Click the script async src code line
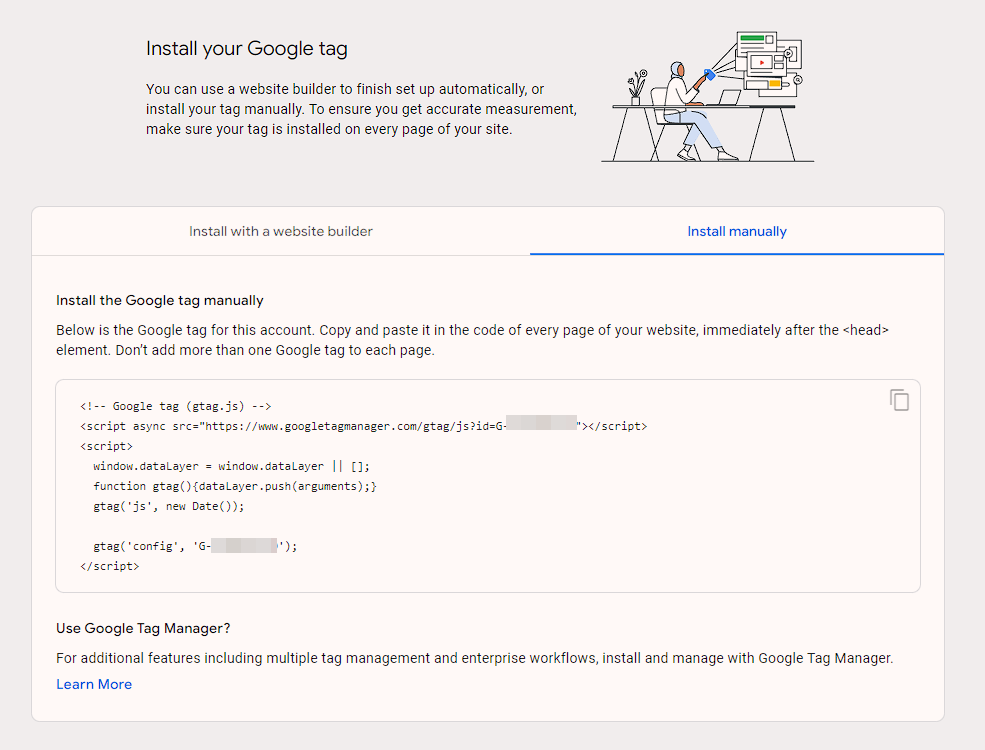The height and width of the screenshot is (750, 985). click(x=364, y=426)
